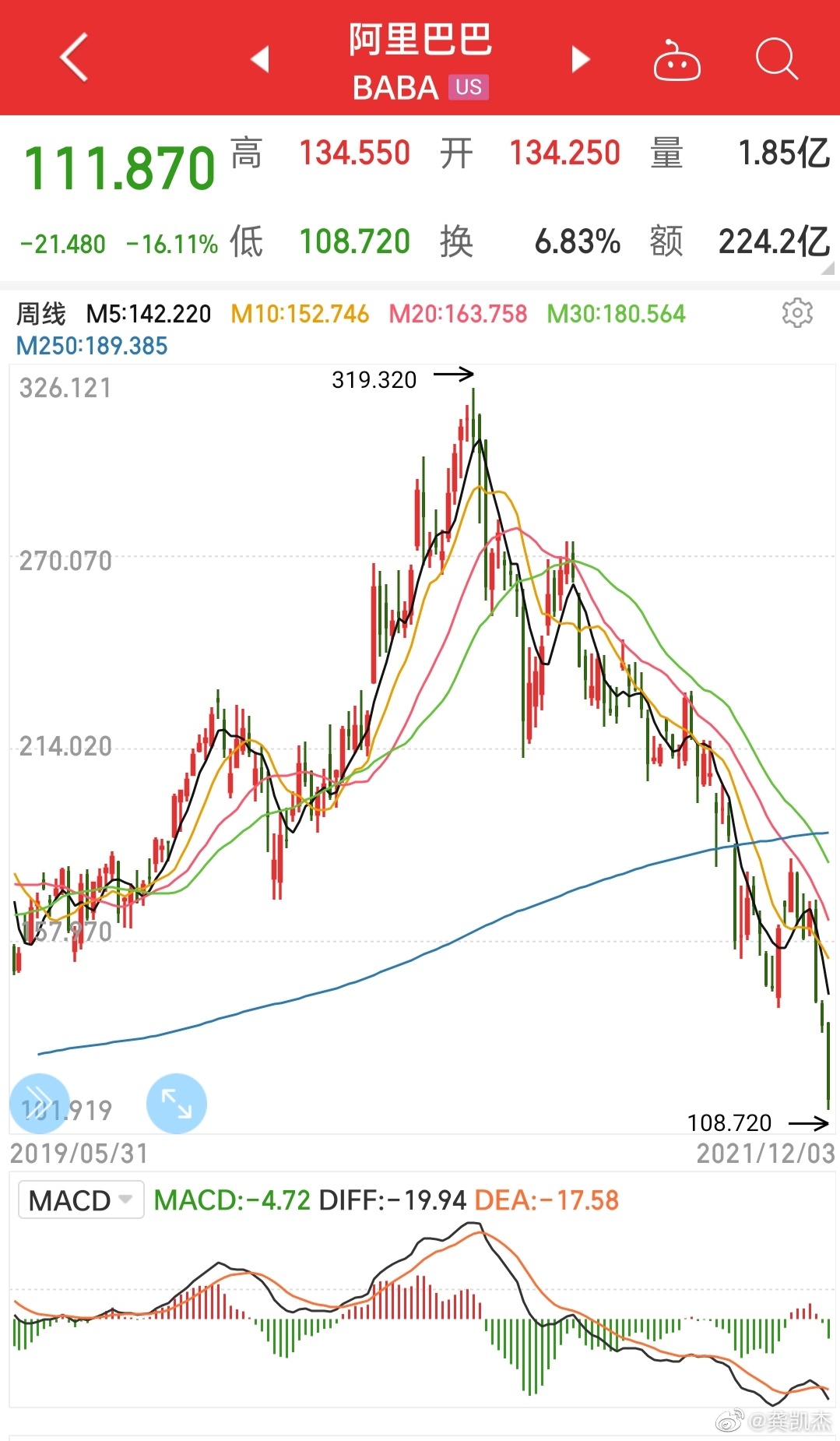Switch to next stock with right triangle
Image resolution: width=840 pixels, height=1441 pixels.
[x=580, y=59]
